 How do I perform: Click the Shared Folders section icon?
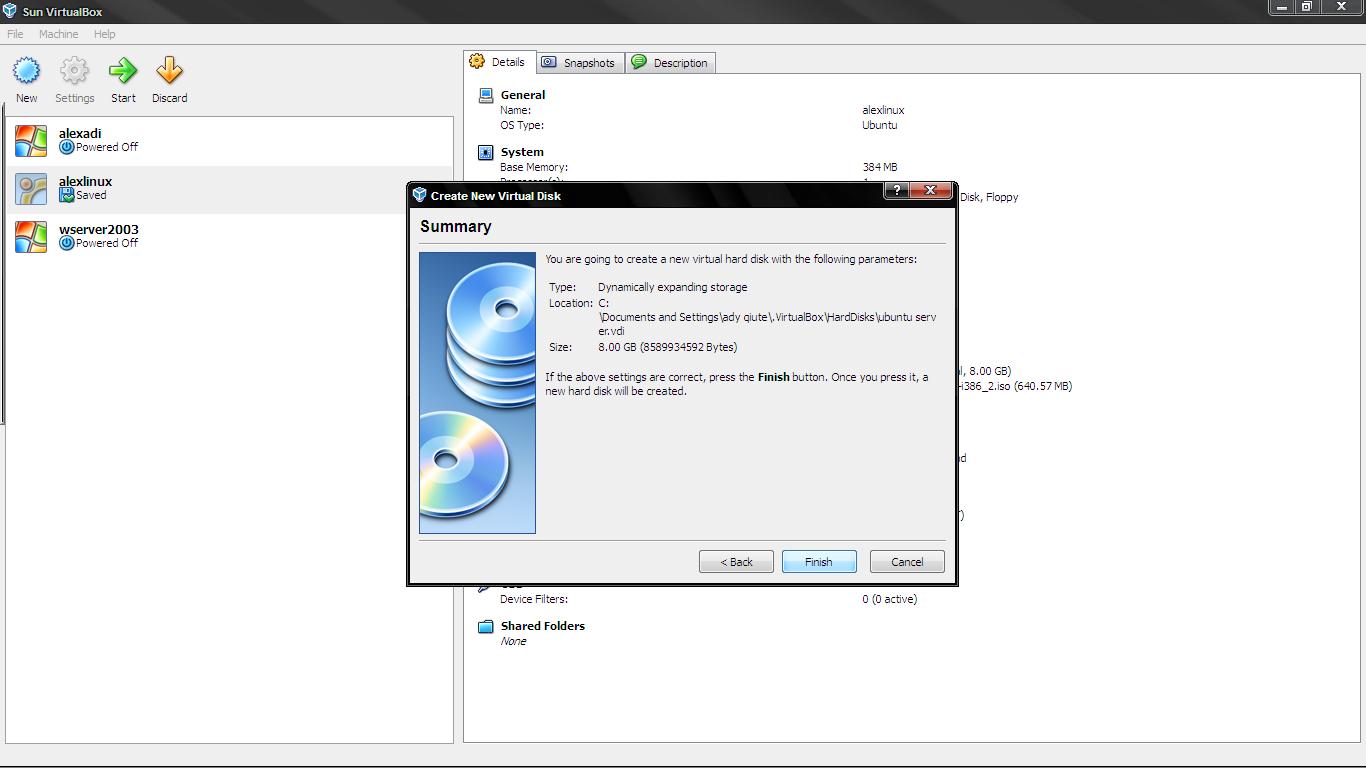(x=485, y=625)
